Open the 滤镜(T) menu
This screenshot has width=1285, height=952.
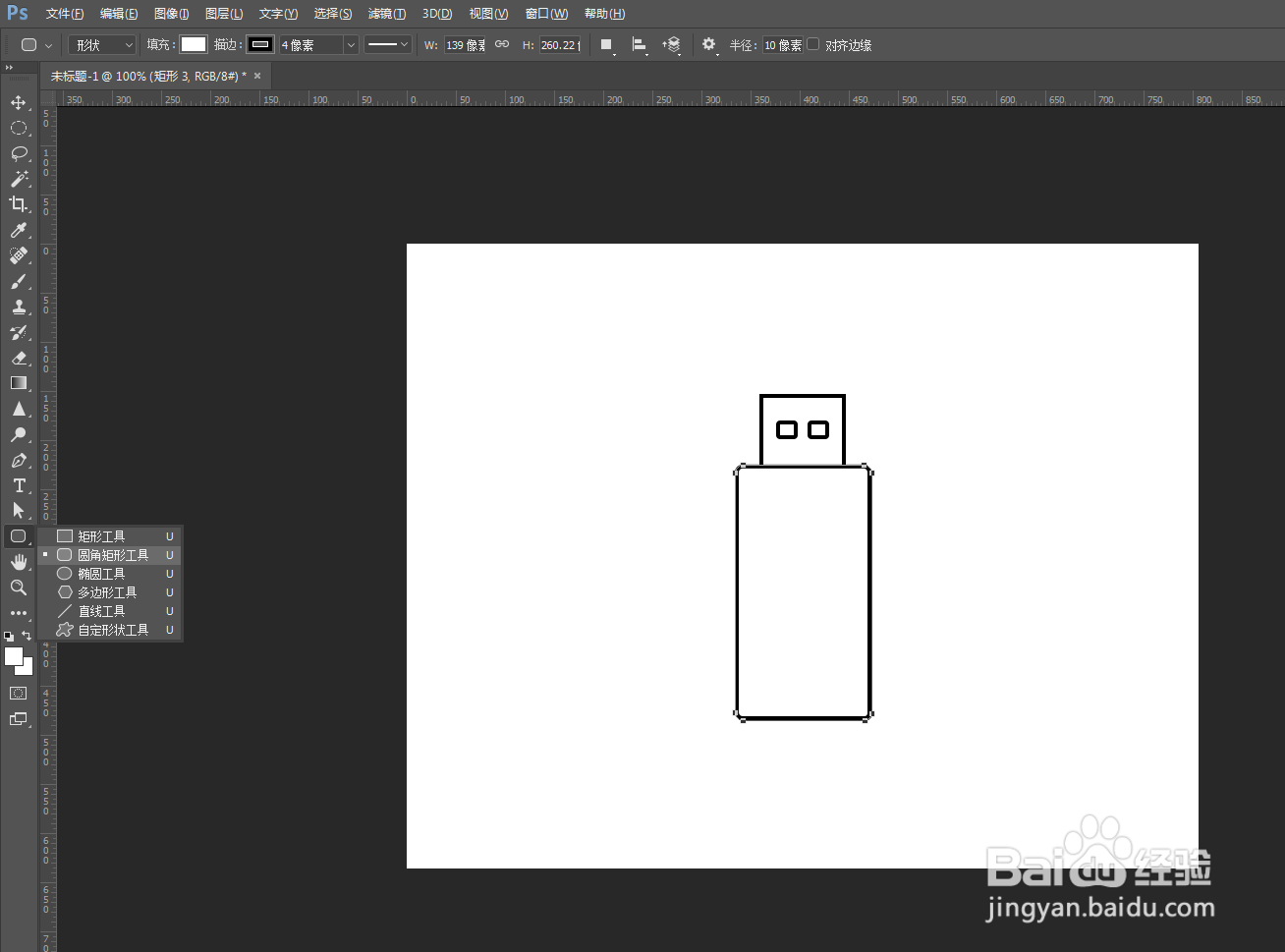387,14
